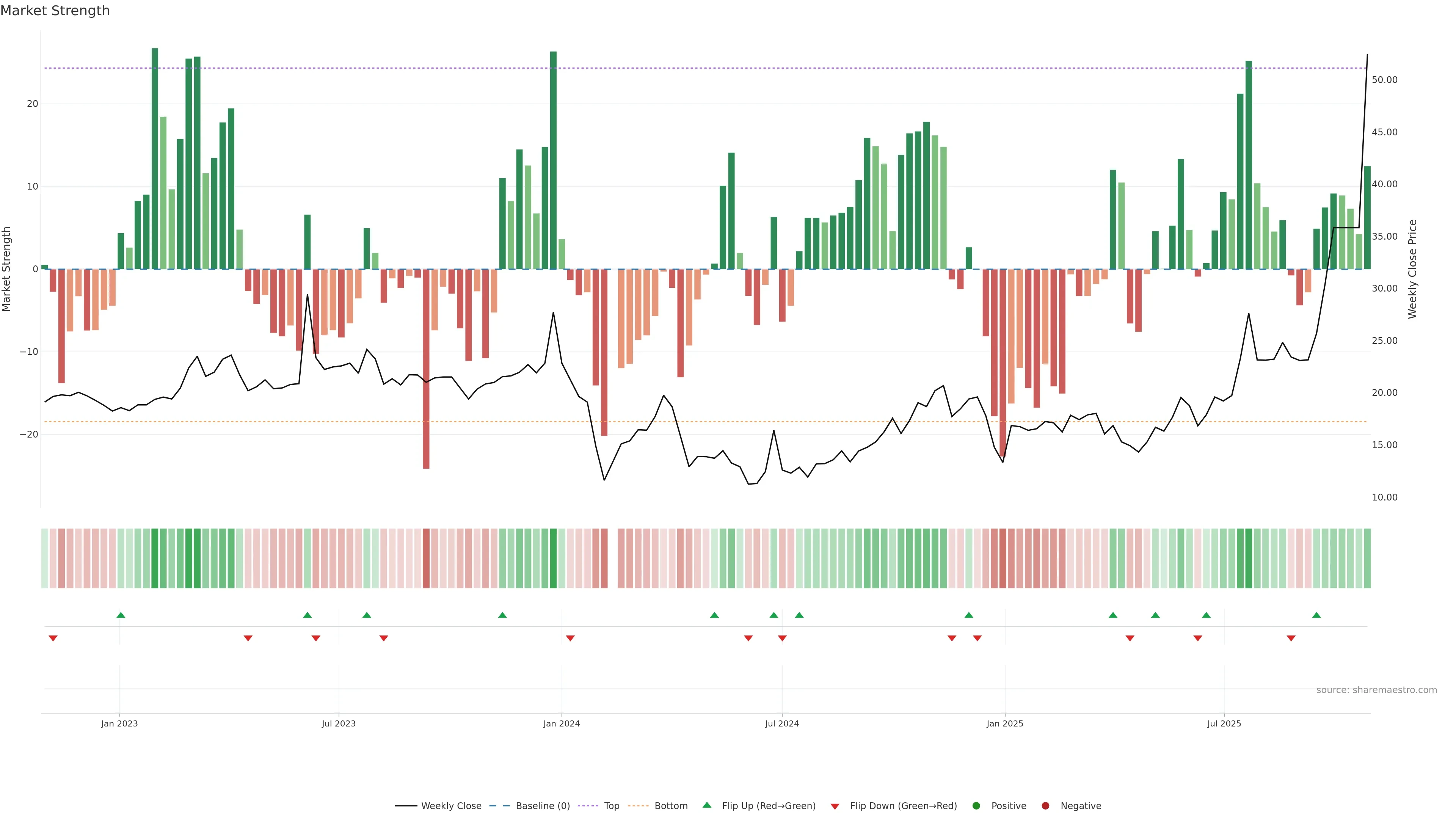This screenshot has width=1456, height=819.
Task: Click the dark red Negative circle in legend
Action: pyautogui.click(x=1045, y=806)
